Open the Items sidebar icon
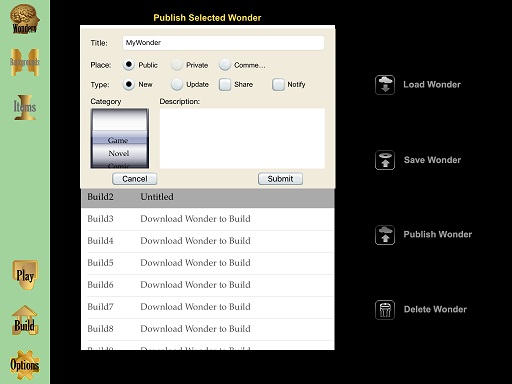Screen dimensions: 512x384 [25, 107]
